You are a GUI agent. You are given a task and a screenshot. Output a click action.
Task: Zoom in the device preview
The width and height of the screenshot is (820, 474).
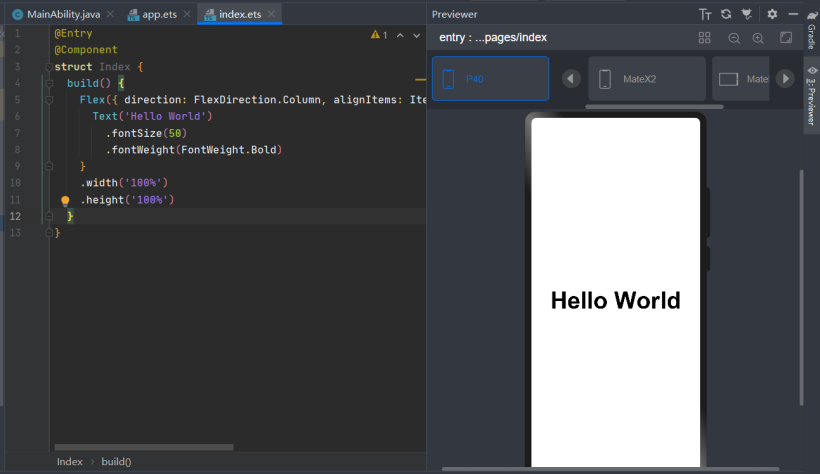coord(758,38)
